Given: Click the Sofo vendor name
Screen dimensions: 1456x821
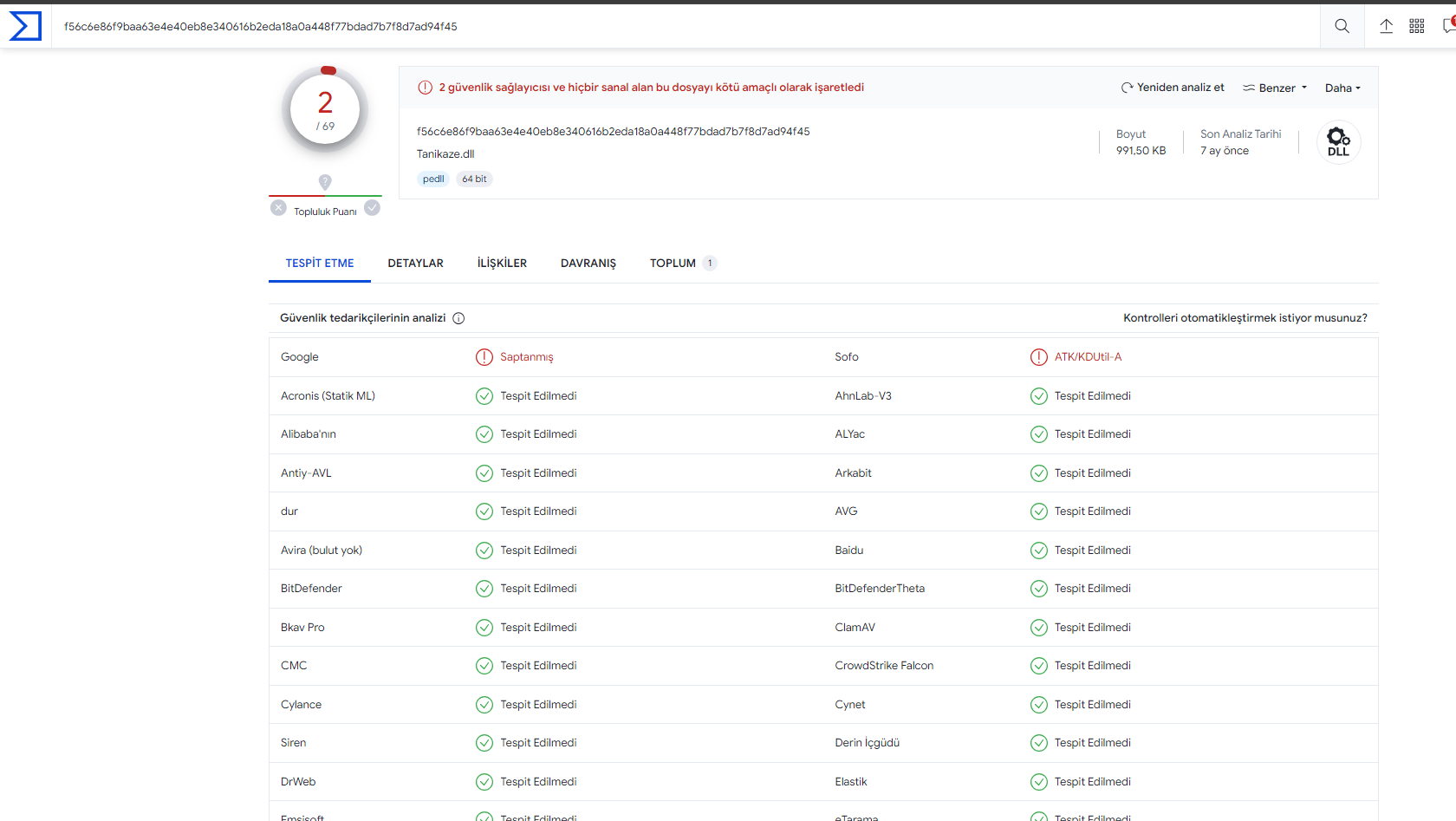Looking at the screenshot, I should pyautogui.click(x=847, y=357).
